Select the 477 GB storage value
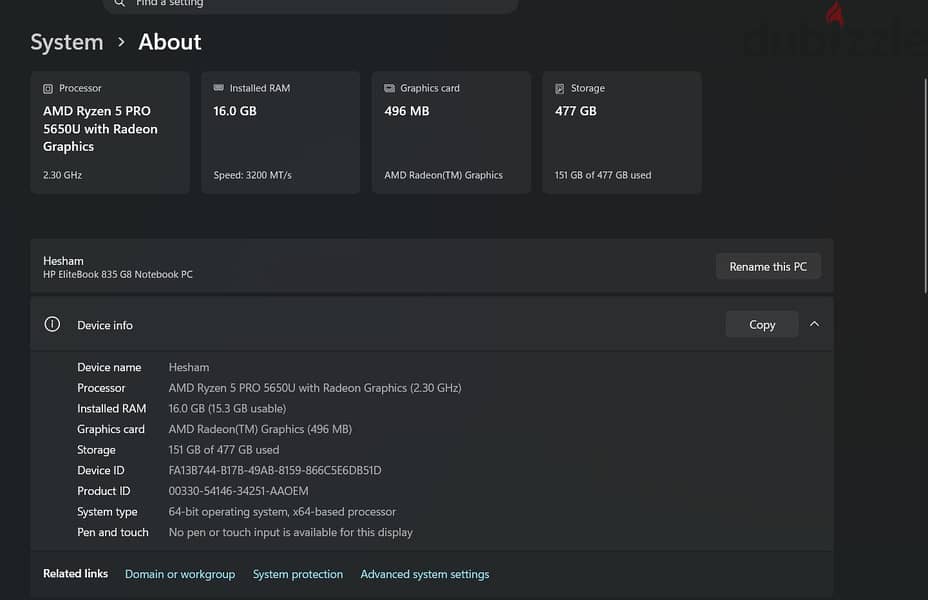The width and height of the screenshot is (928, 600). [576, 111]
